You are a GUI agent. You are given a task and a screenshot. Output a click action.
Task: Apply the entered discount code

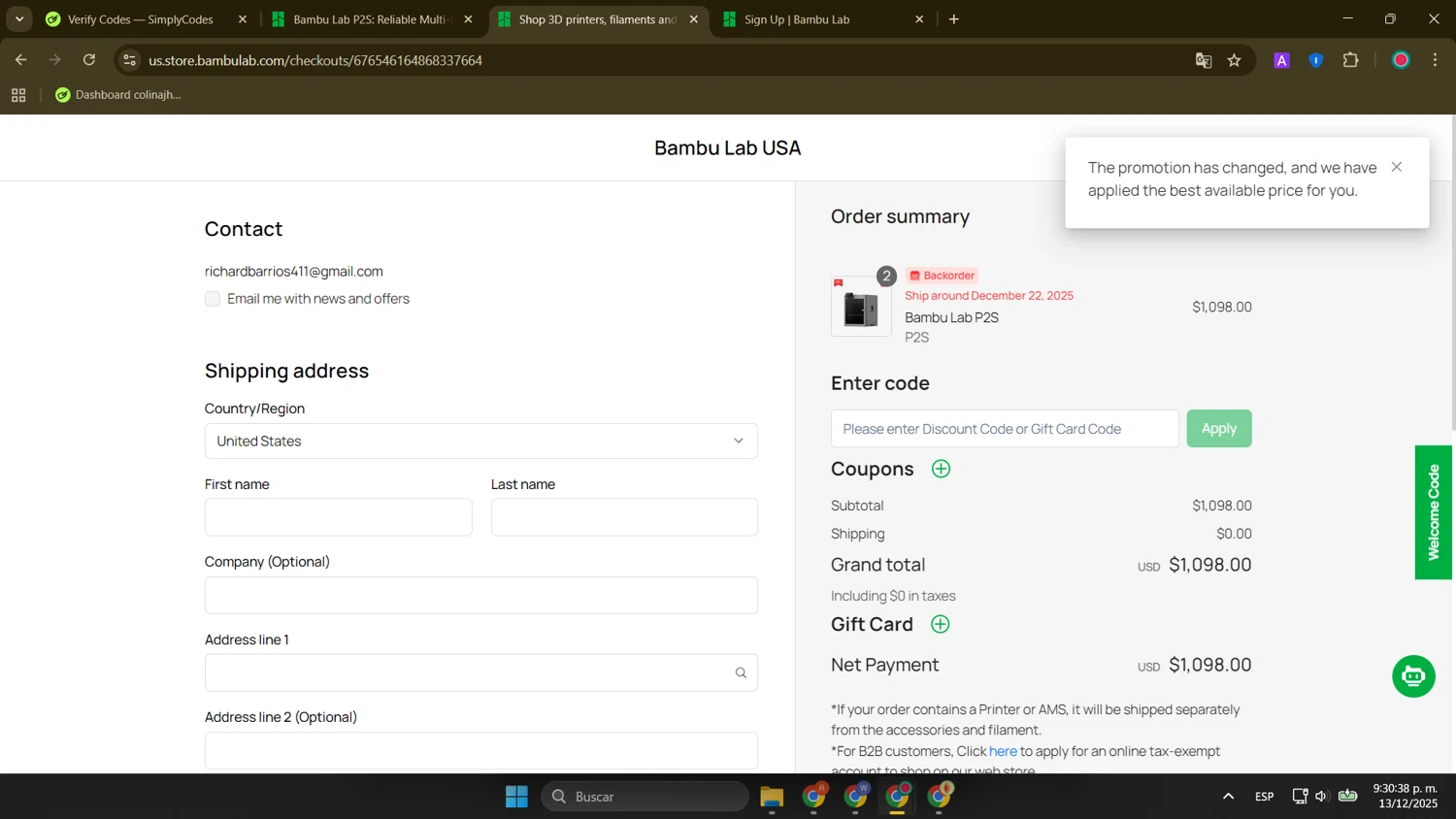pyautogui.click(x=1219, y=429)
